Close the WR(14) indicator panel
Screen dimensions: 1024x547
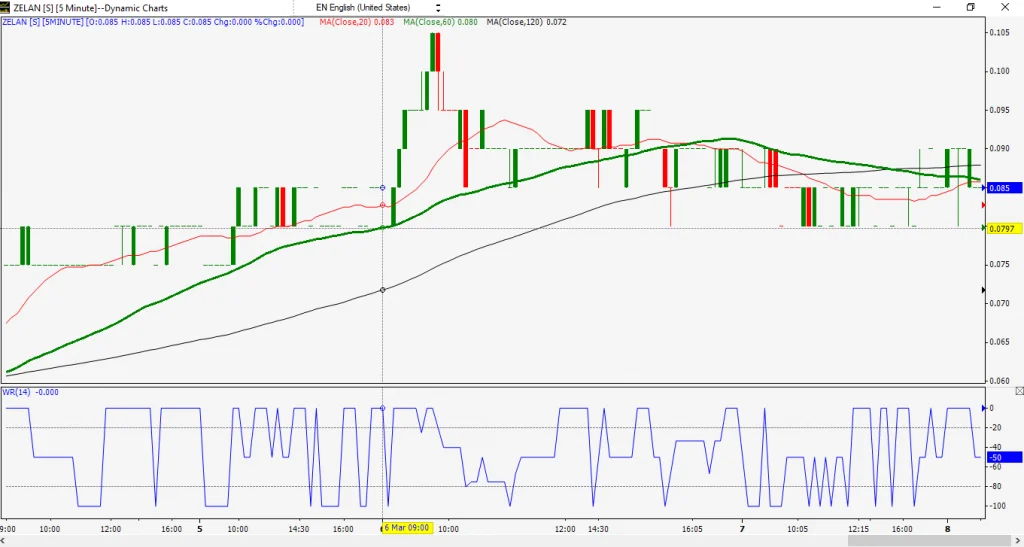(1019, 390)
